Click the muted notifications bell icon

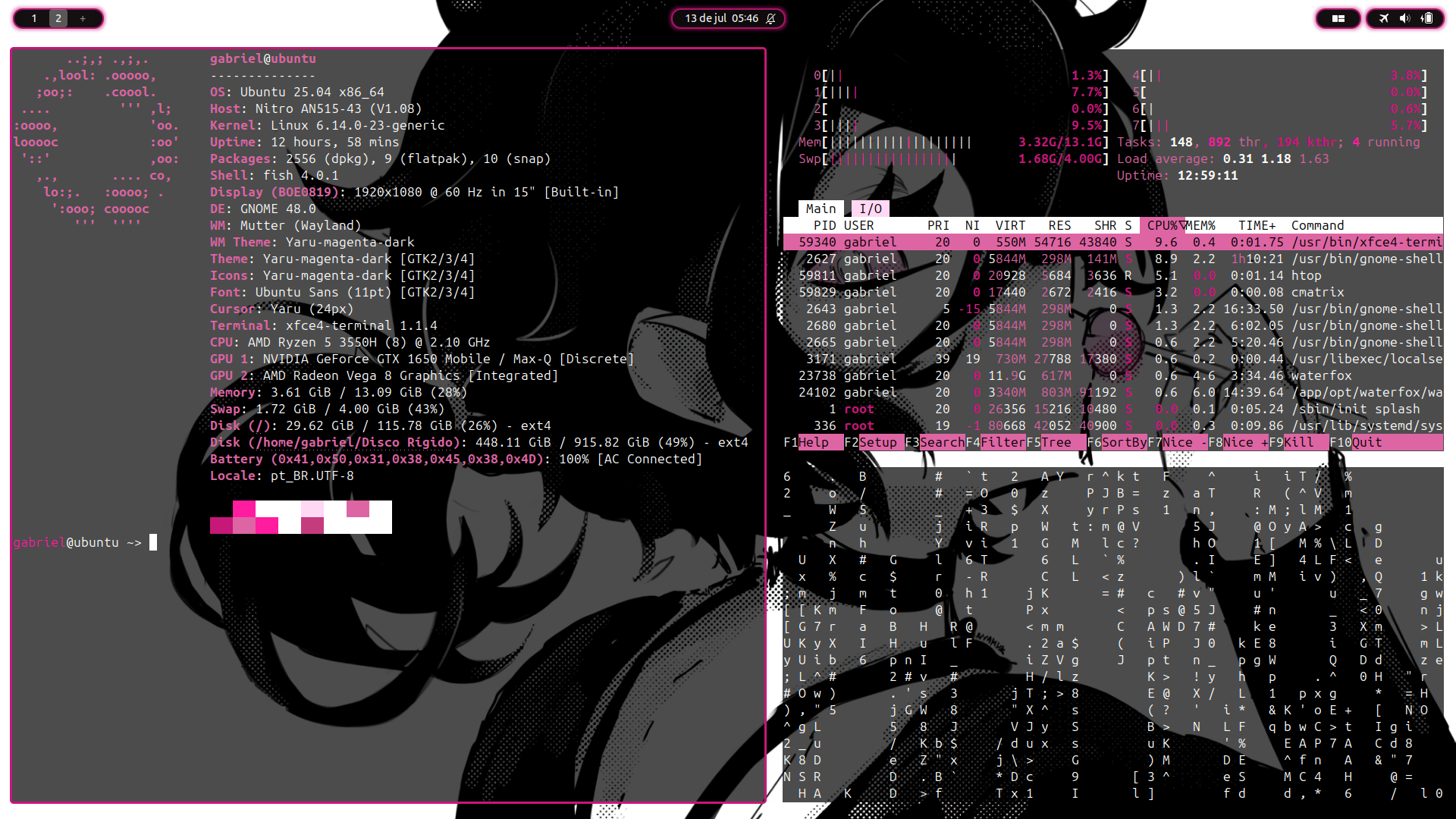point(771,18)
